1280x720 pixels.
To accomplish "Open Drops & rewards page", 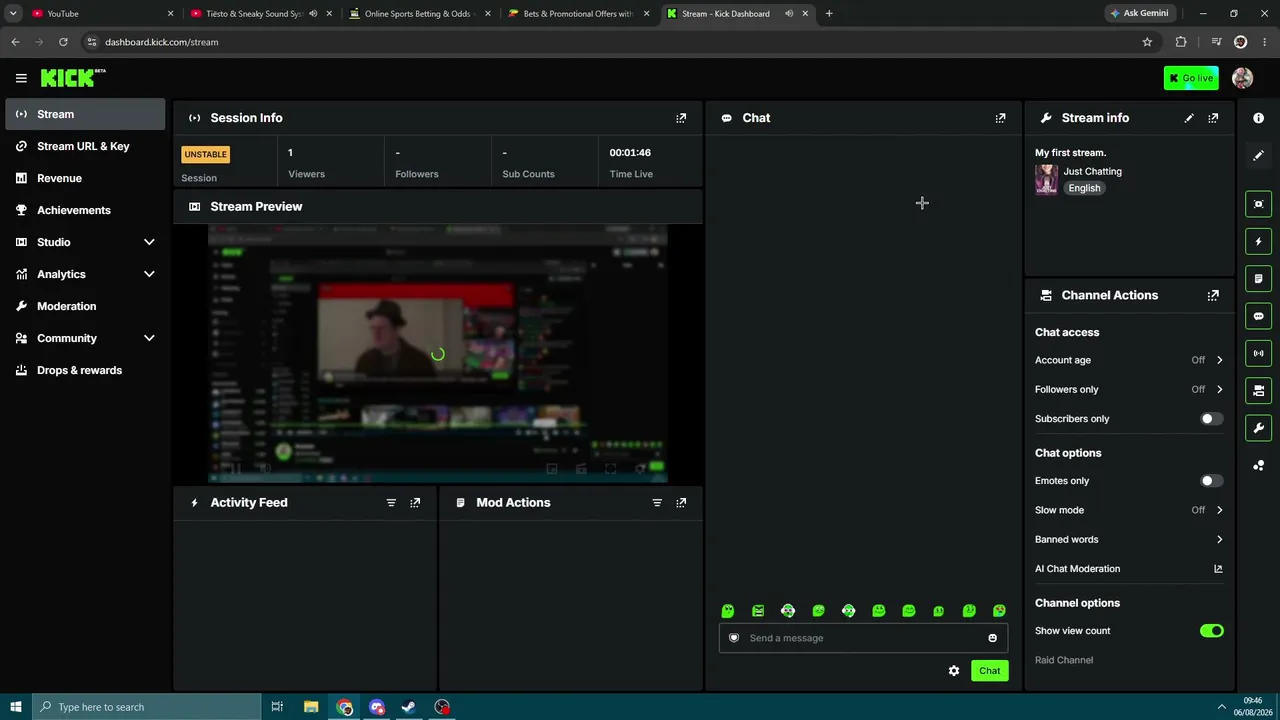I will [85, 370].
